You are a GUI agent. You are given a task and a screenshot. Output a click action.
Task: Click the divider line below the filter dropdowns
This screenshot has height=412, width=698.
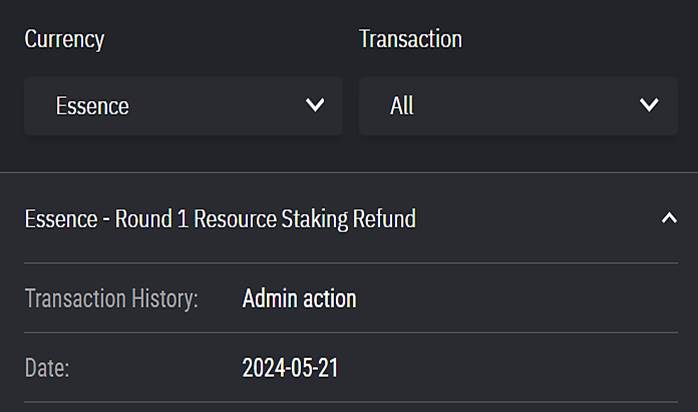(349, 172)
